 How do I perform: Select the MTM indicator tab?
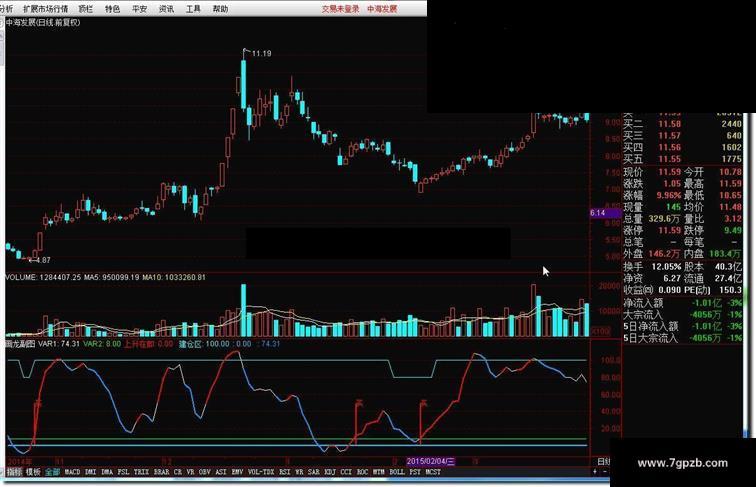(378, 472)
